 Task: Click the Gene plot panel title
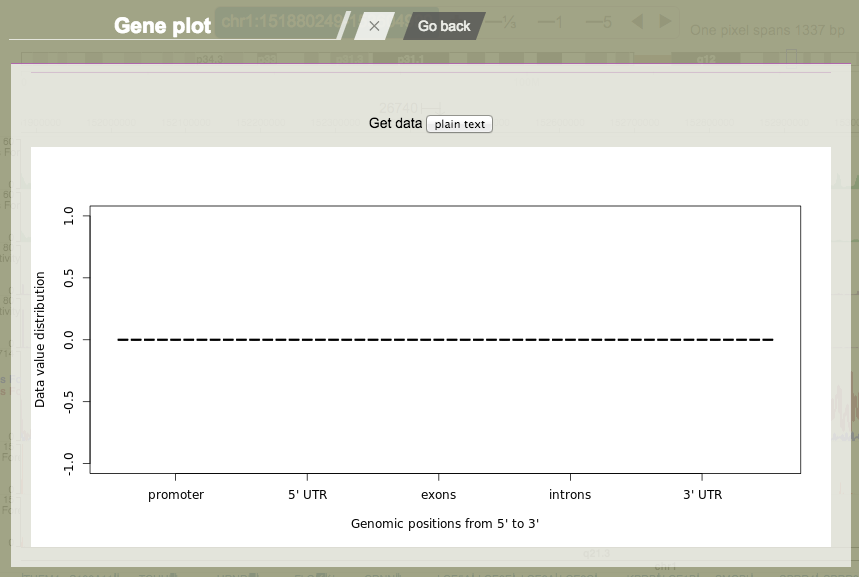click(162, 26)
